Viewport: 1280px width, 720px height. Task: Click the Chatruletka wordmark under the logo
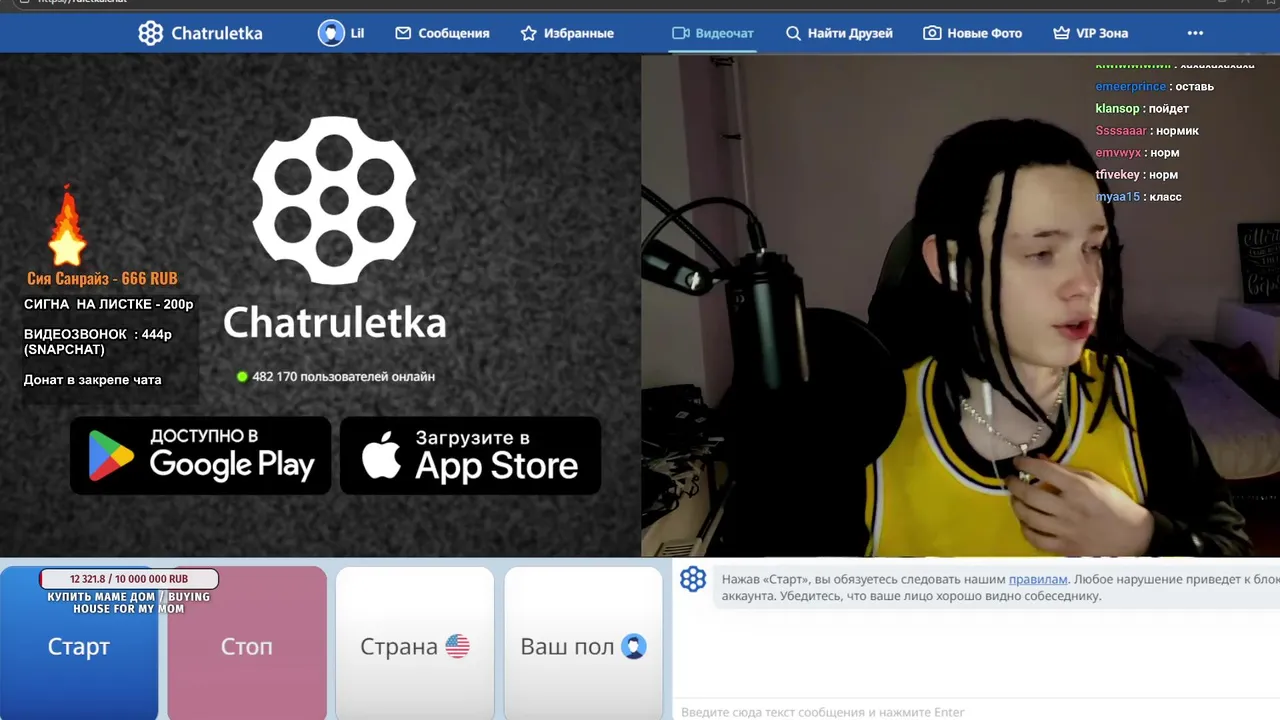pos(334,322)
